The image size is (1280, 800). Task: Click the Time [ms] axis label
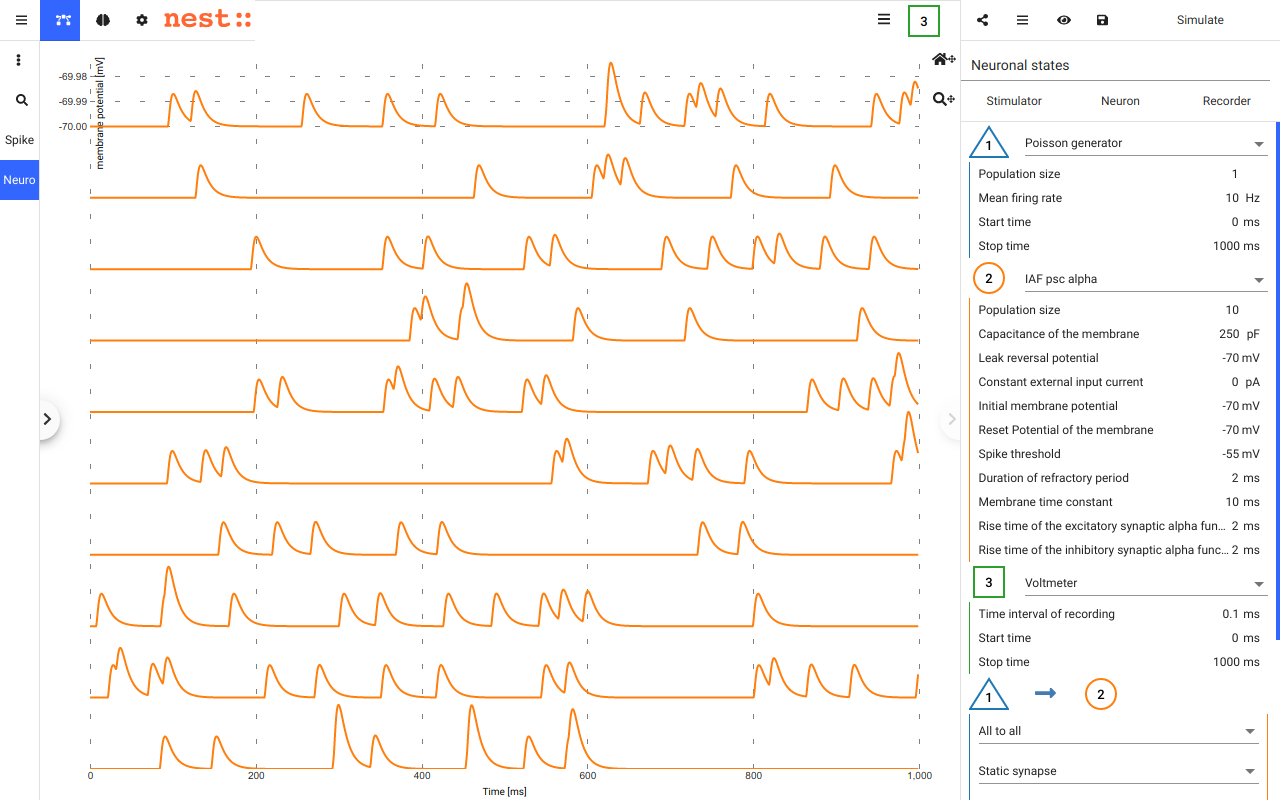click(x=504, y=792)
